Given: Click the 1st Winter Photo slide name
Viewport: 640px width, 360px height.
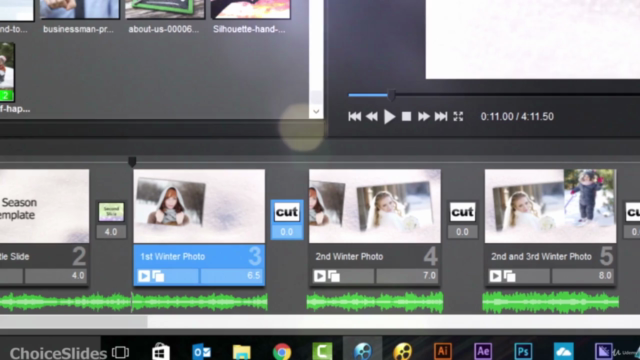Looking at the screenshot, I should click(x=173, y=257).
